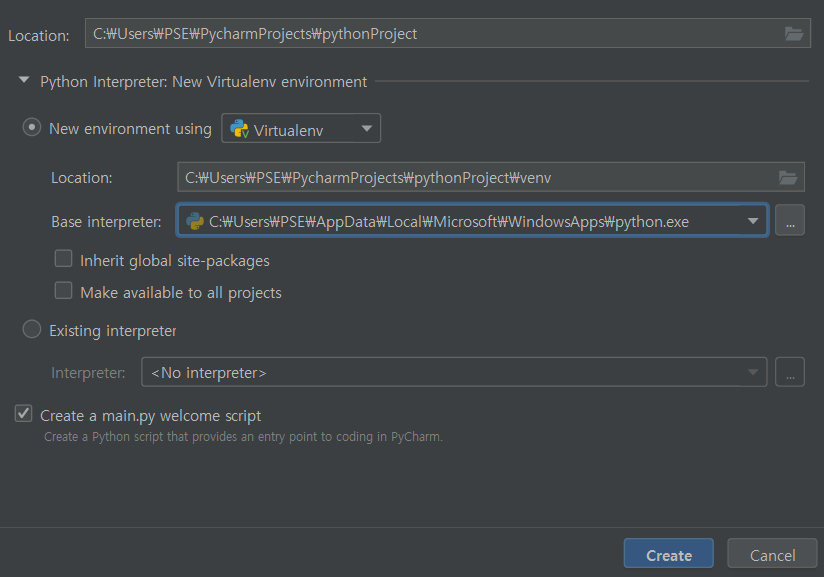Screen dimensions: 824x577
Task: Expand Base interpreter dropdown arrow
Action: click(753, 221)
